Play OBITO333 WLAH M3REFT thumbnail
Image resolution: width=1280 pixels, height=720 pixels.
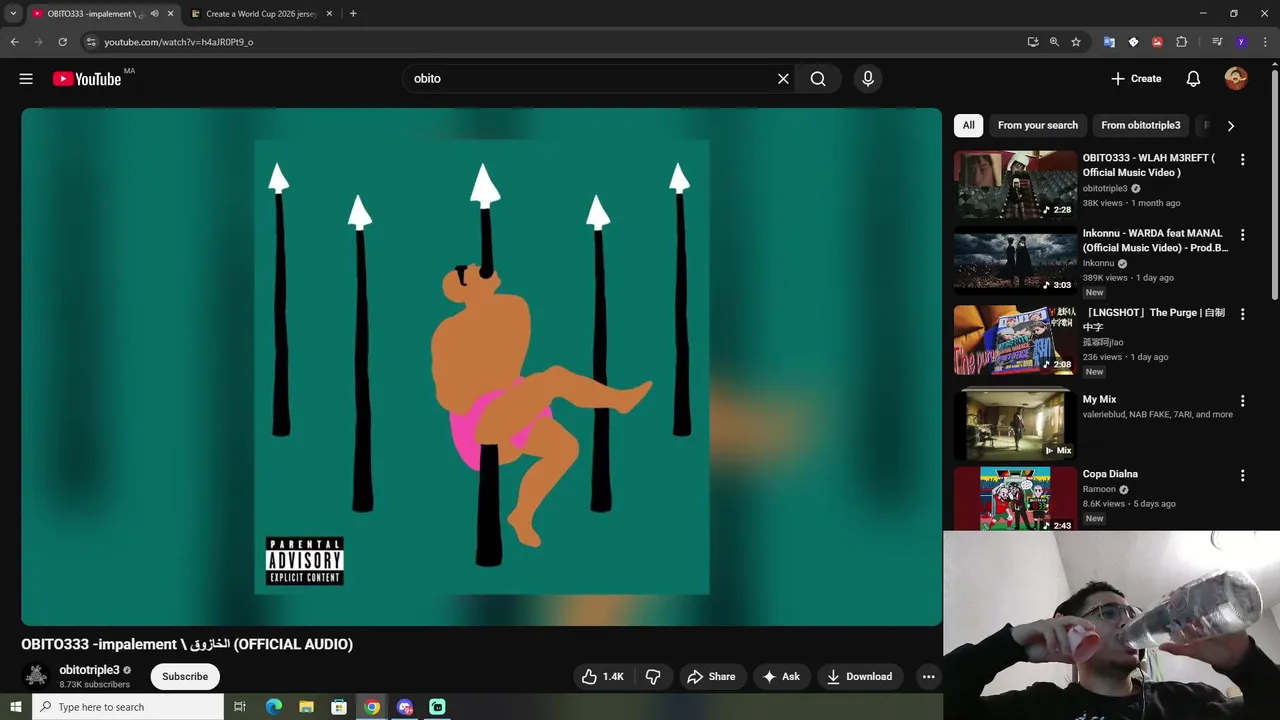[x=1014, y=184]
